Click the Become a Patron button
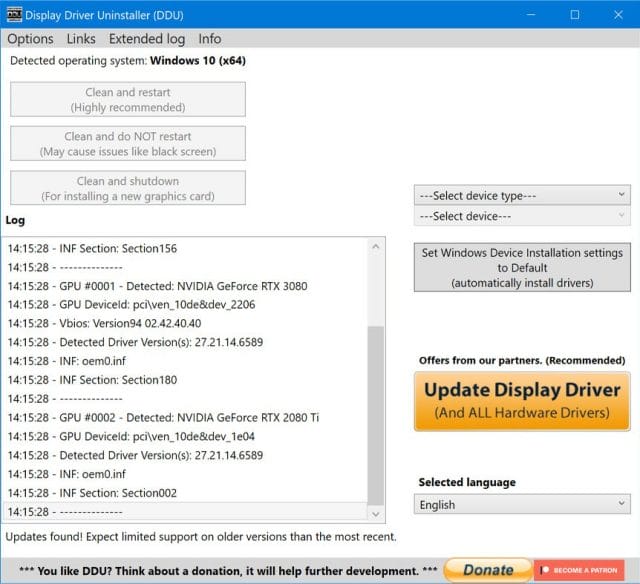Viewport: 640px width, 584px height. click(x=579, y=570)
